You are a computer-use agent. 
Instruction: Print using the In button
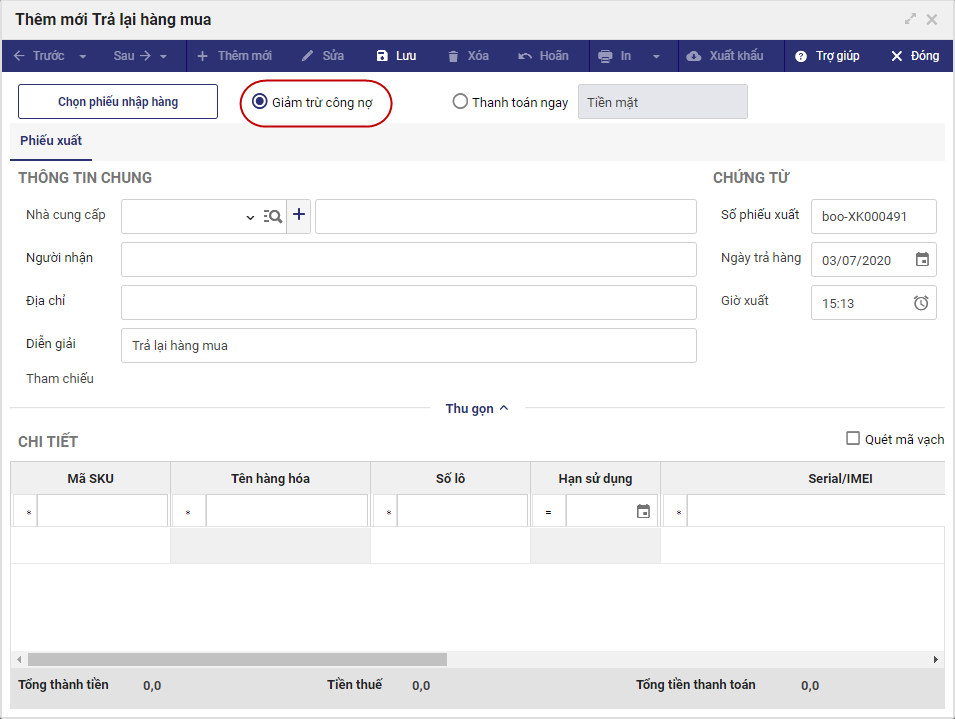615,56
